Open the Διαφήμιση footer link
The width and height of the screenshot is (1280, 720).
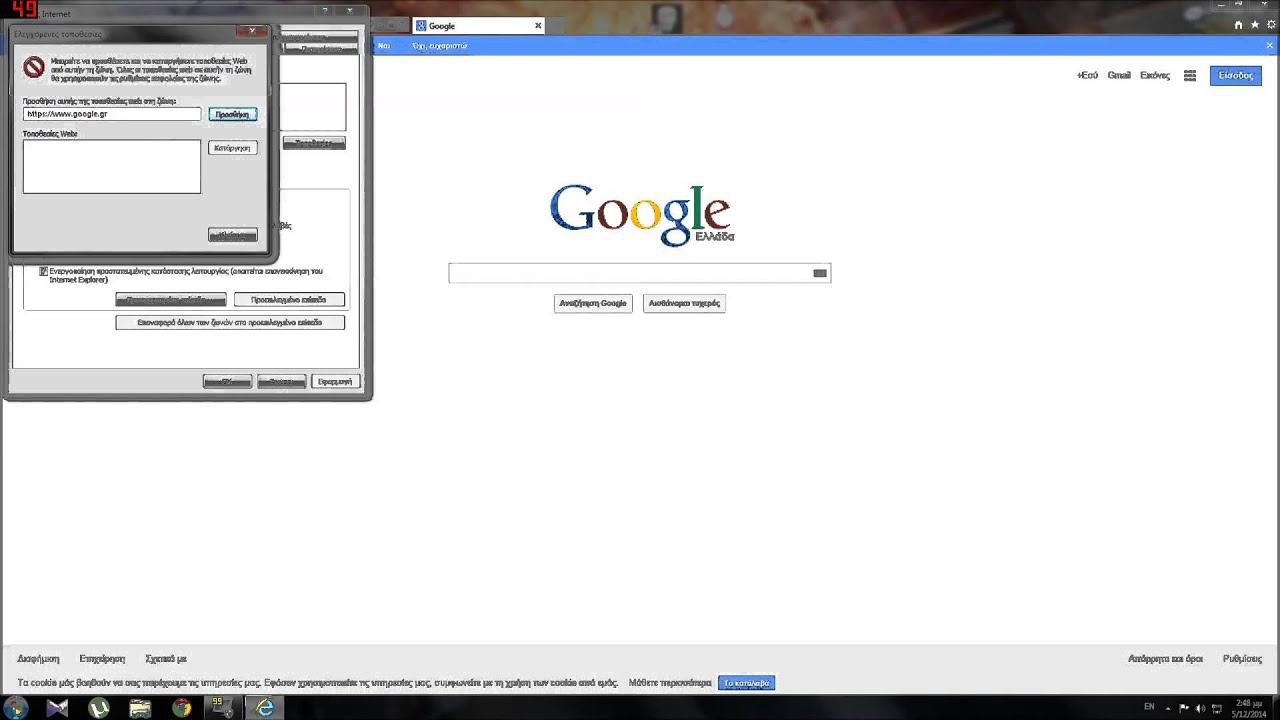coord(38,659)
